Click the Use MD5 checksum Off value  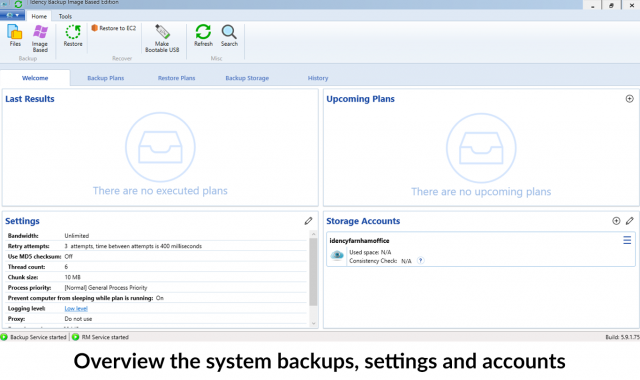pos(69,257)
